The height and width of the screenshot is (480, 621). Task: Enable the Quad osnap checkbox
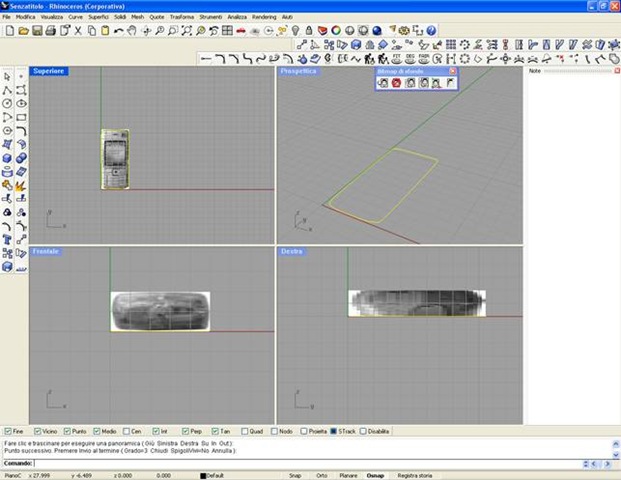(x=246, y=431)
